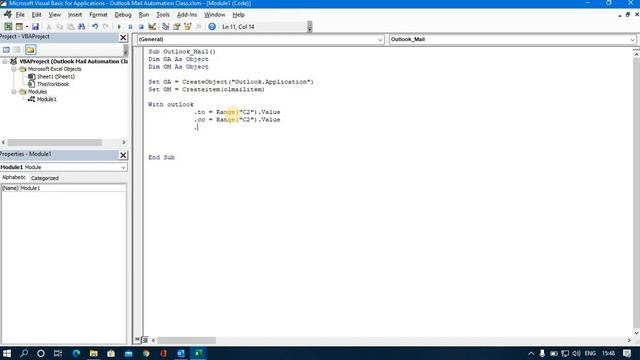Viewport: 640px width, 360px height.
Task: Collapse the Modules folder node
Action: pyautogui.click(x=14, y=92)
